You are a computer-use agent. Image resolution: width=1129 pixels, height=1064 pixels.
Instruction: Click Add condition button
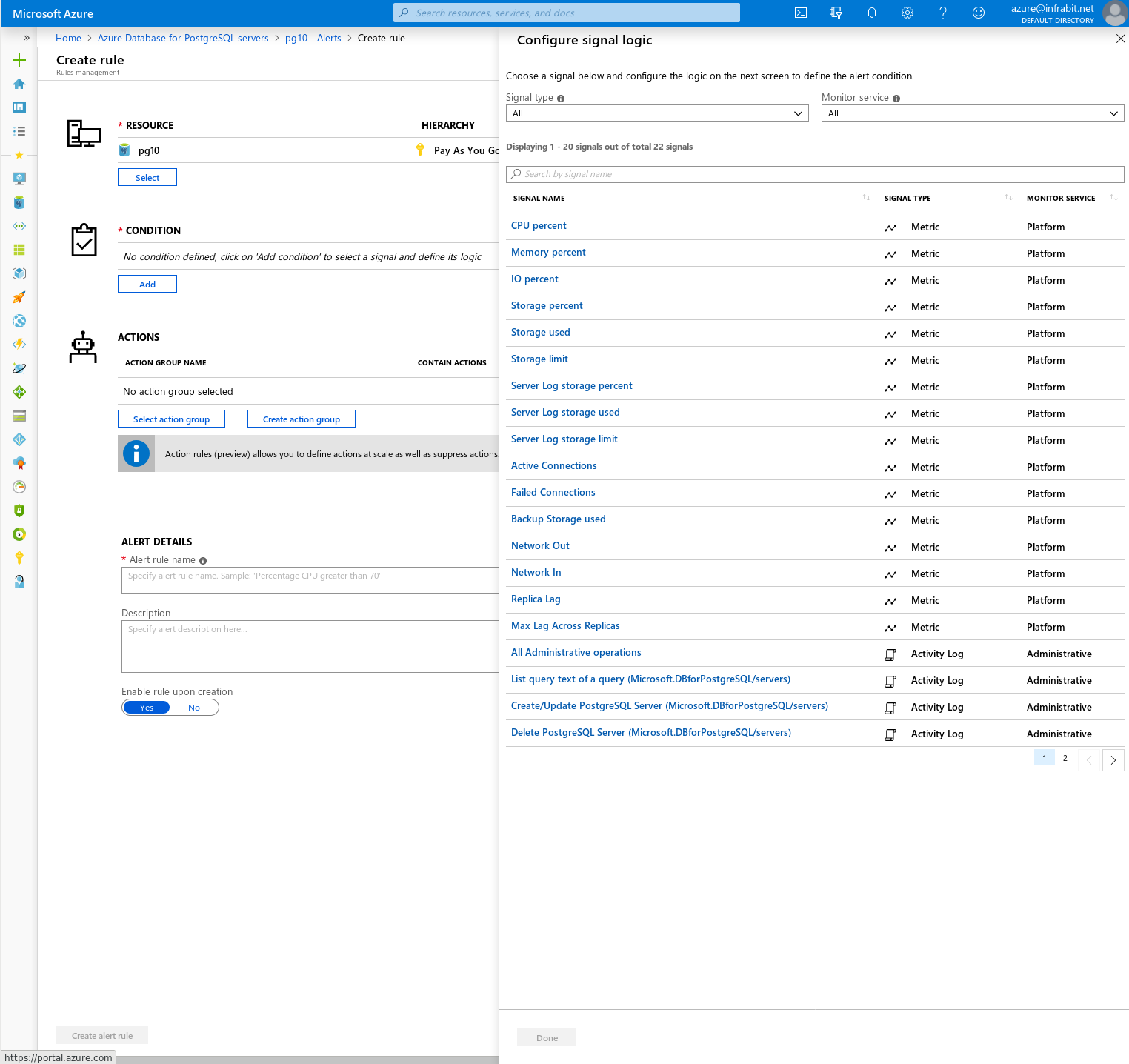(147, 284)
